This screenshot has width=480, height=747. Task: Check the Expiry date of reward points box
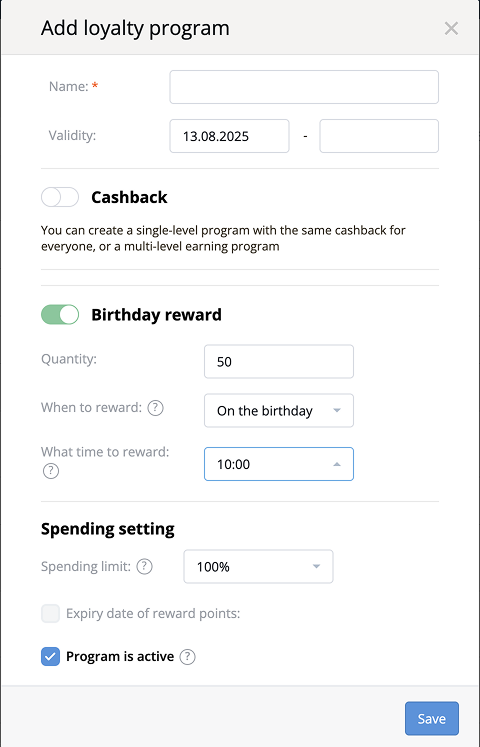(x=50, y=614)
